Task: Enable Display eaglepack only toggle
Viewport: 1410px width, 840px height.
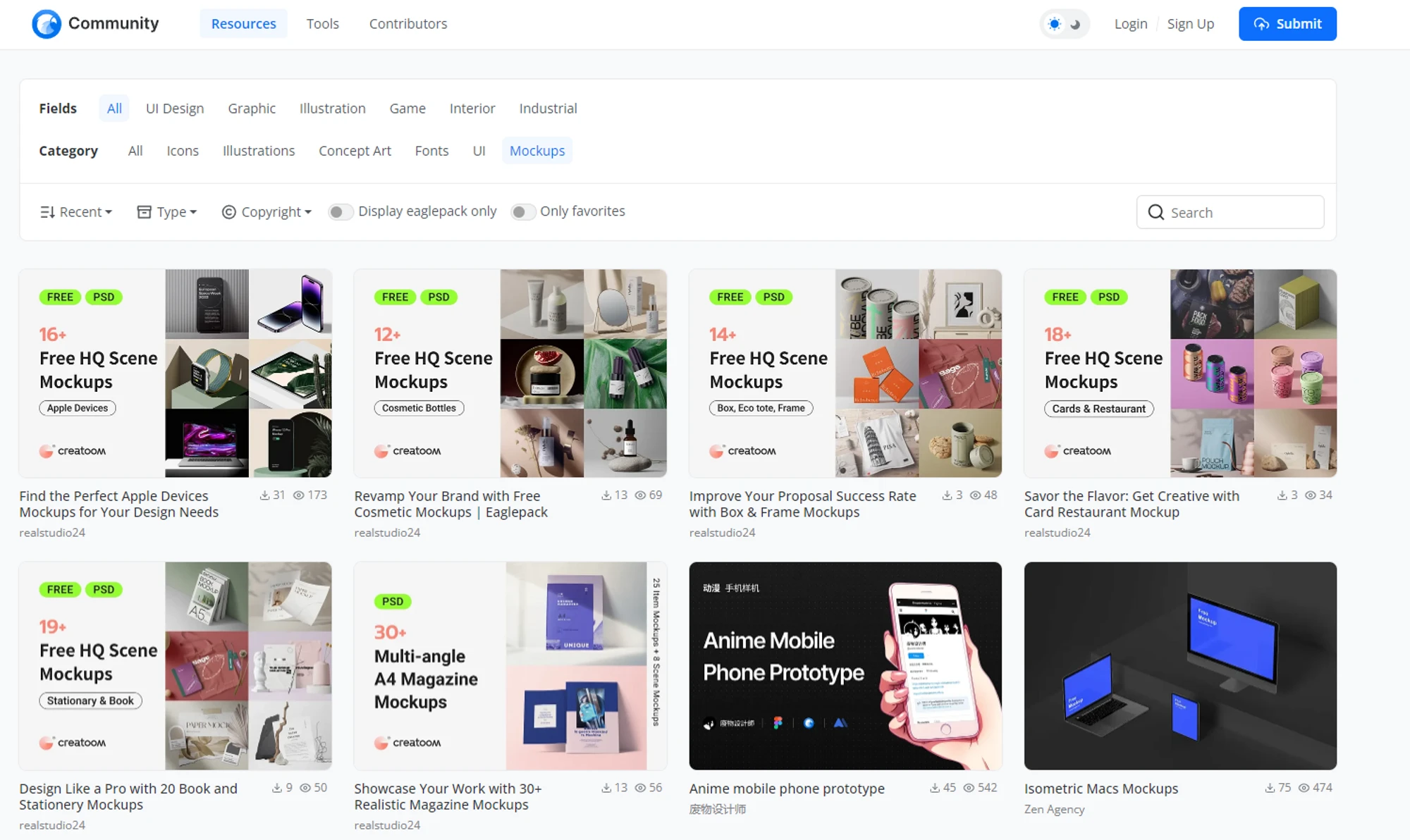Action: pos(341,211)
